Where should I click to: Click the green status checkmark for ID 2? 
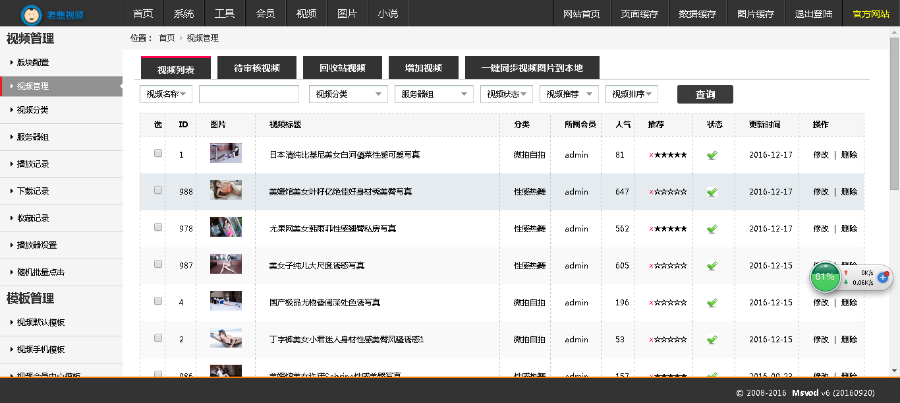(x=712, y=340)
